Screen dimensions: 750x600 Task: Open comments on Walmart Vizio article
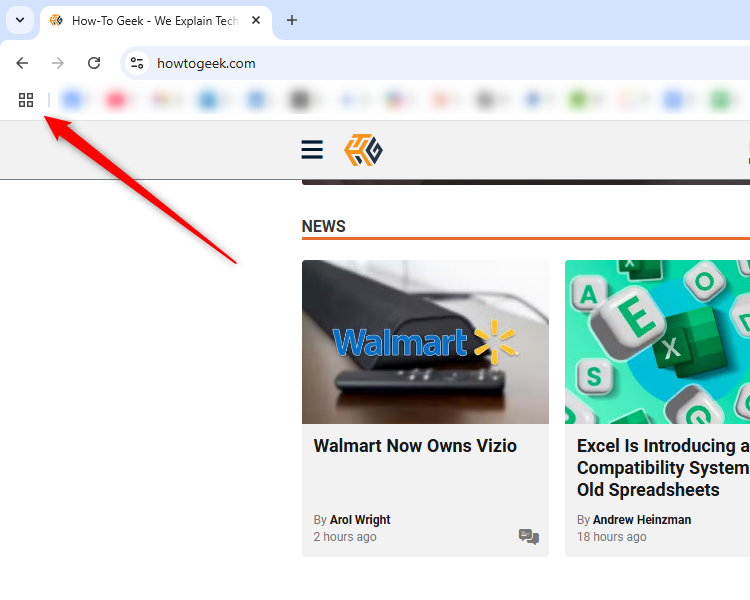pos(529,536)
